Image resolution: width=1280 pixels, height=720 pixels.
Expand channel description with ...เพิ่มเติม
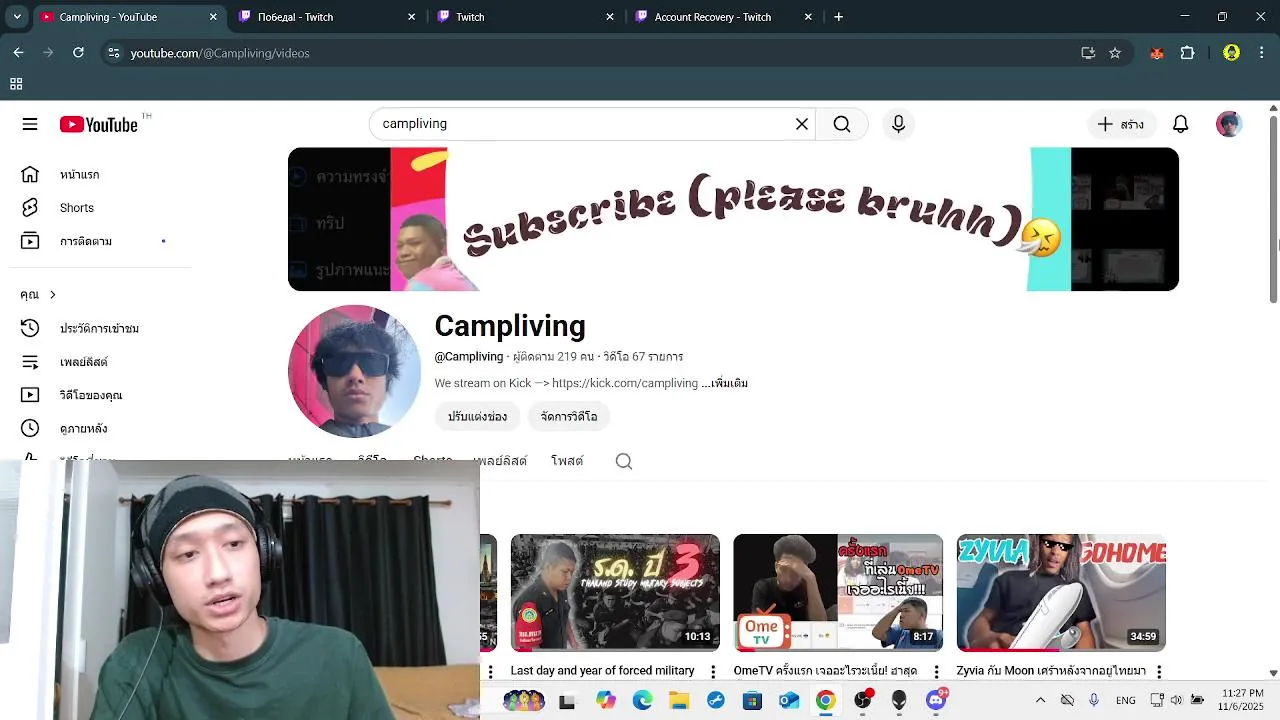click(x=725, y=383)
